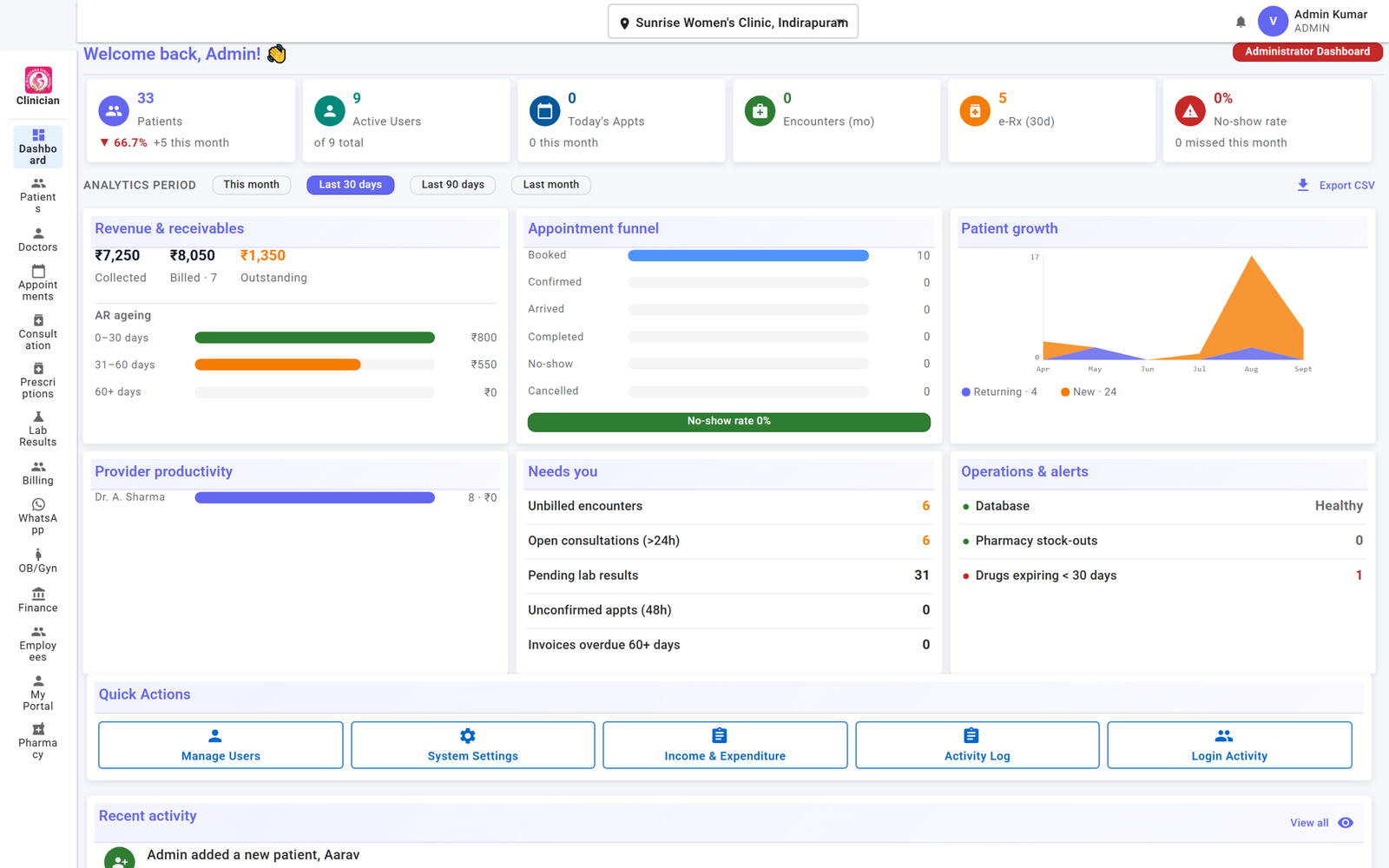This screenshot has width=1389, height=868.
Task: Open My Portal in sidebar
Action: 38,693
